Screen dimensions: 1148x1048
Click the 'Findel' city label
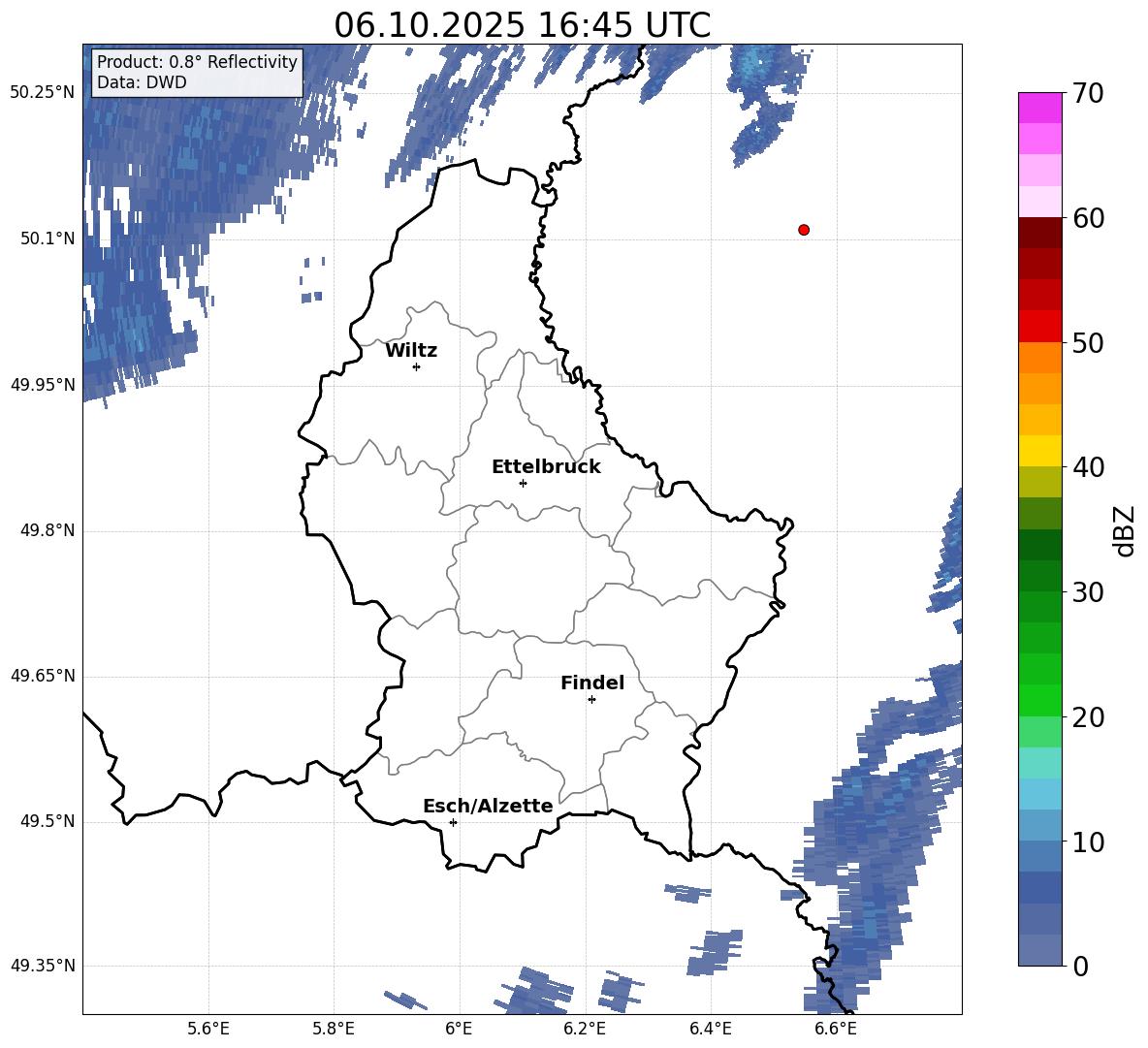[x=592, y=683]
